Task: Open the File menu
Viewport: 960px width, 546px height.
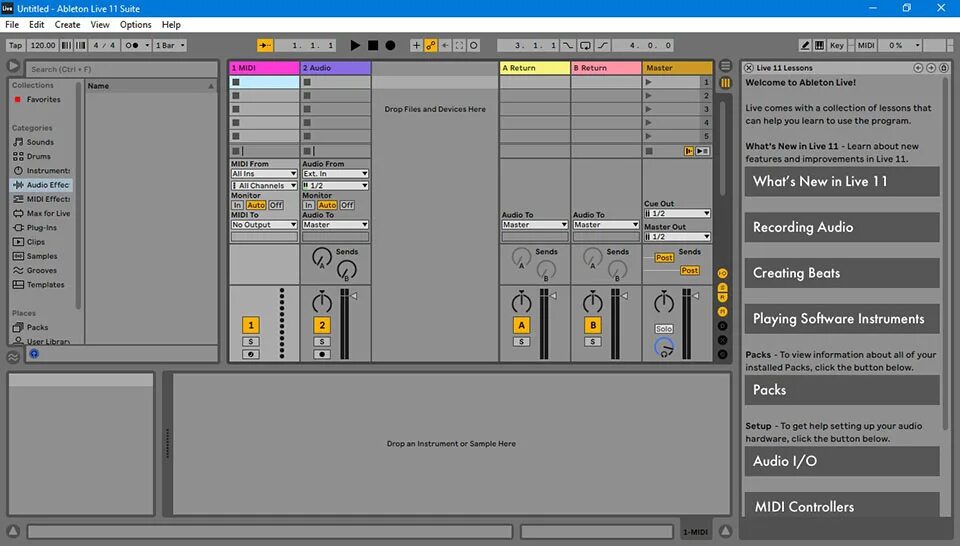Action: coord(12,24)
